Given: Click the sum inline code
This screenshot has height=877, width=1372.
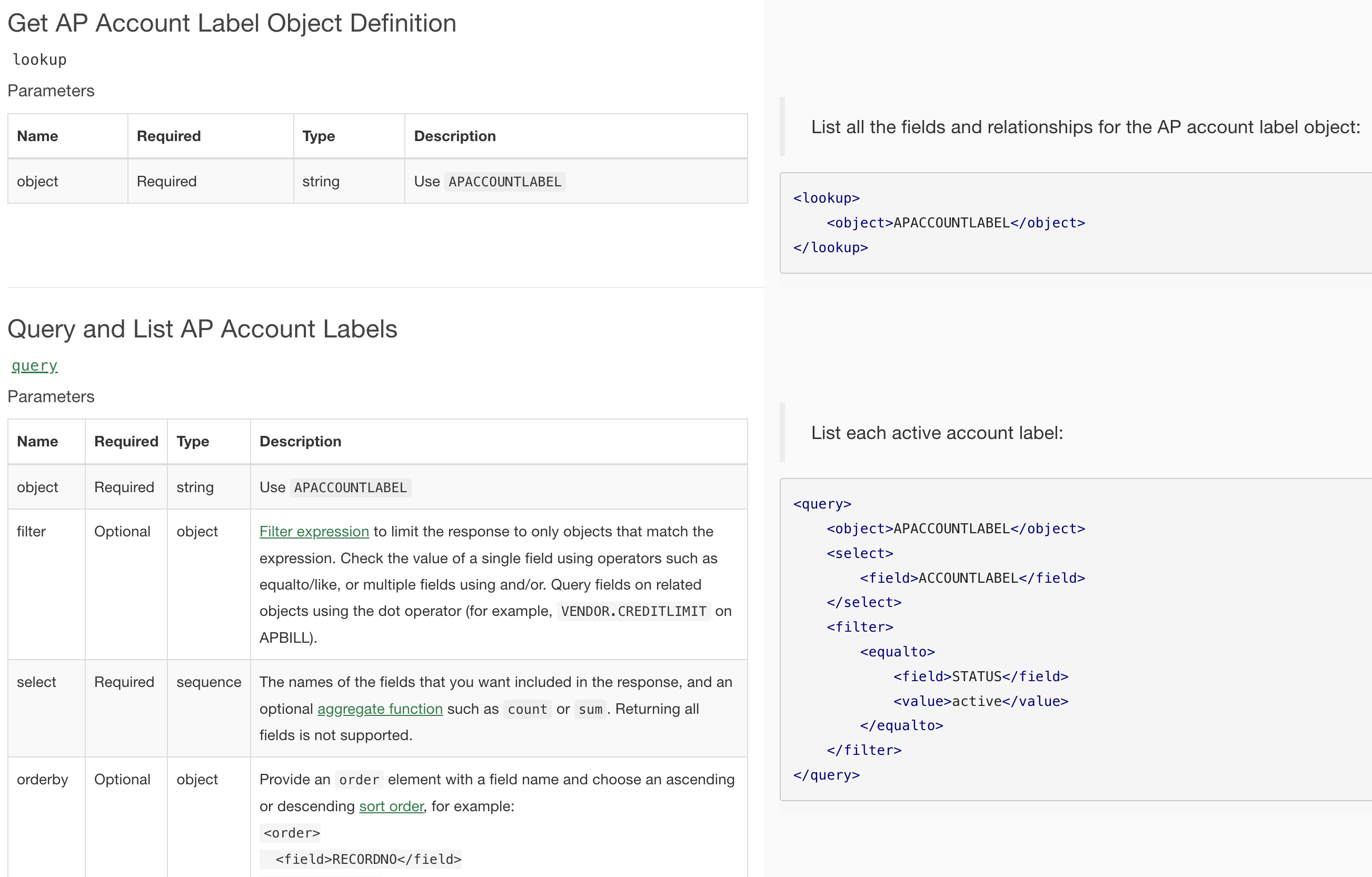Looking at the screenshot, I should (x=590, y=709).
